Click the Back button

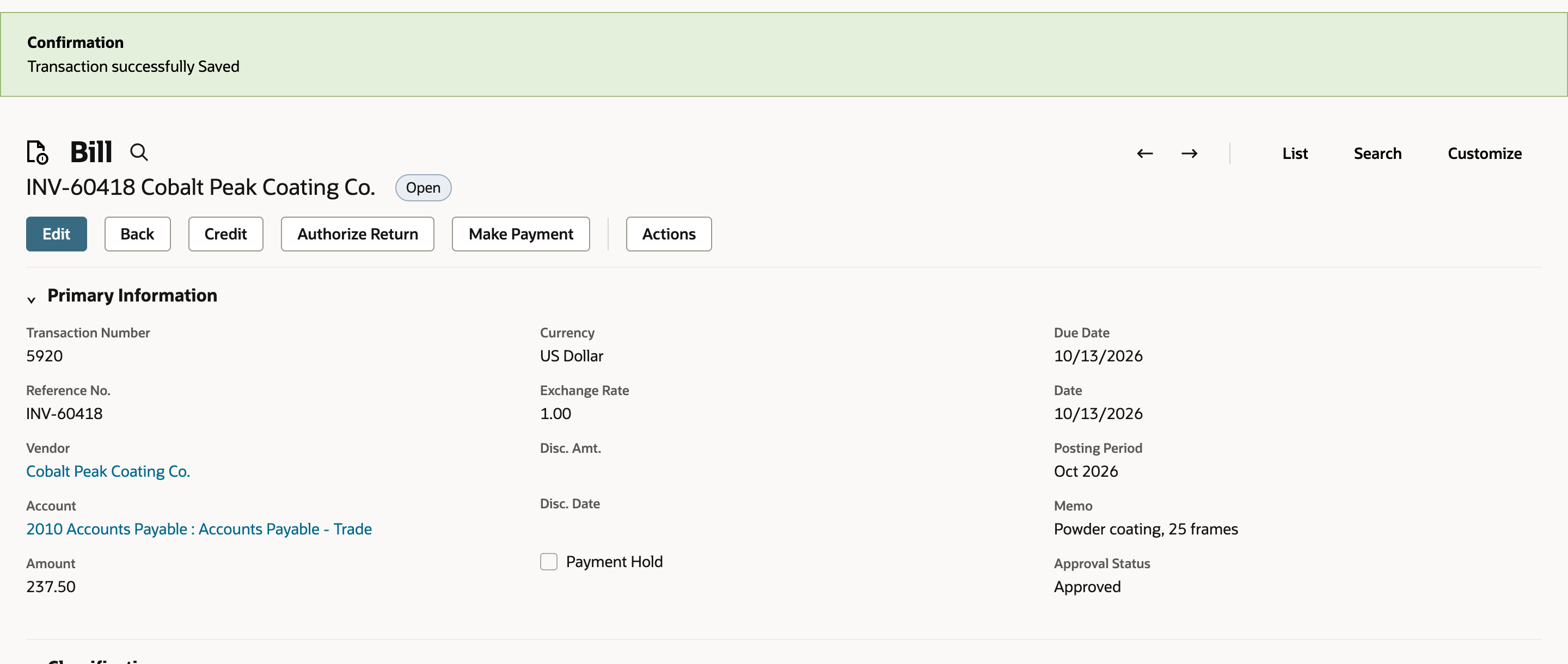pos(137,233)
